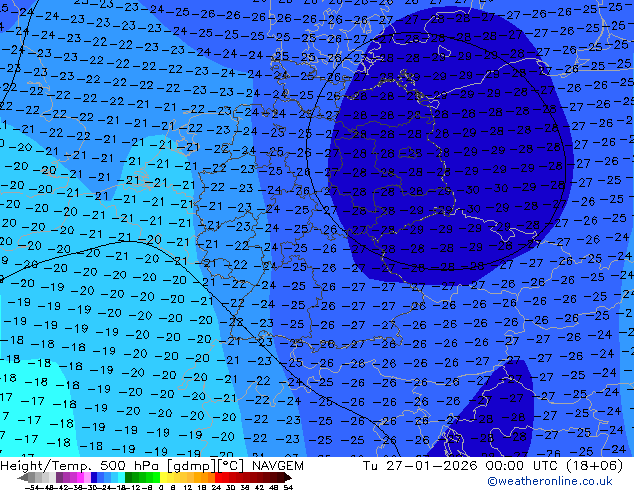Viewport: 634px width, 490px height.
Task: Pick the yellow legend color at 0
Action: point(163,477)
